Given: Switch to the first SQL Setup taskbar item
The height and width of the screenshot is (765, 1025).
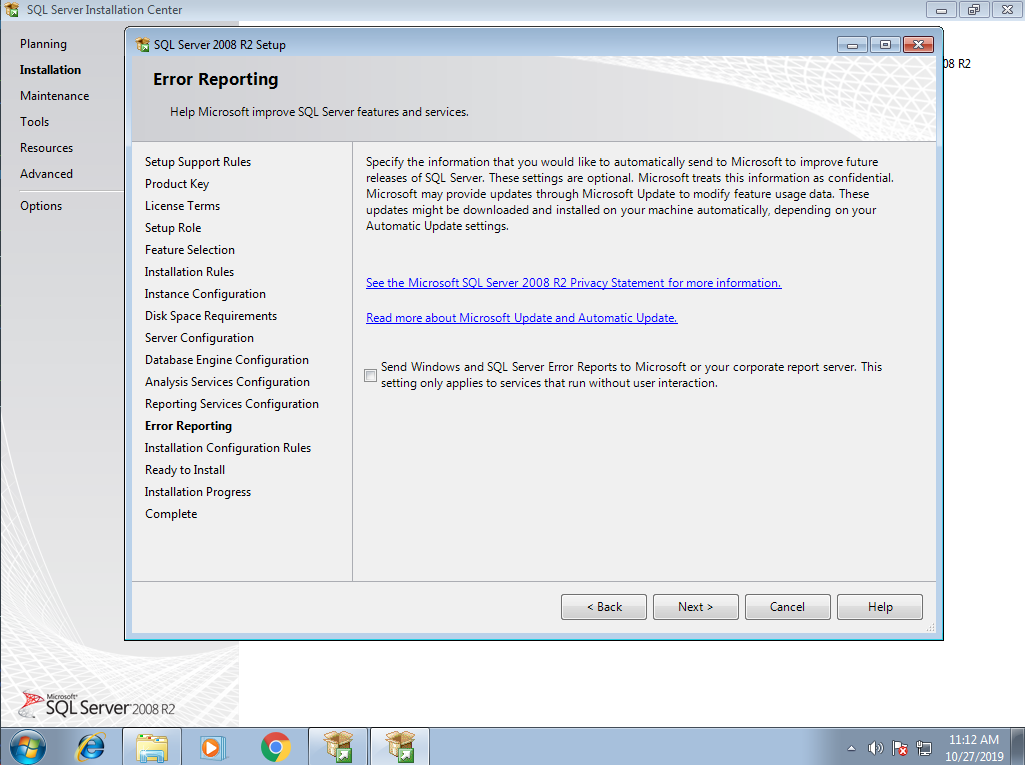Looking at the screenshot, I should [338, 747].
